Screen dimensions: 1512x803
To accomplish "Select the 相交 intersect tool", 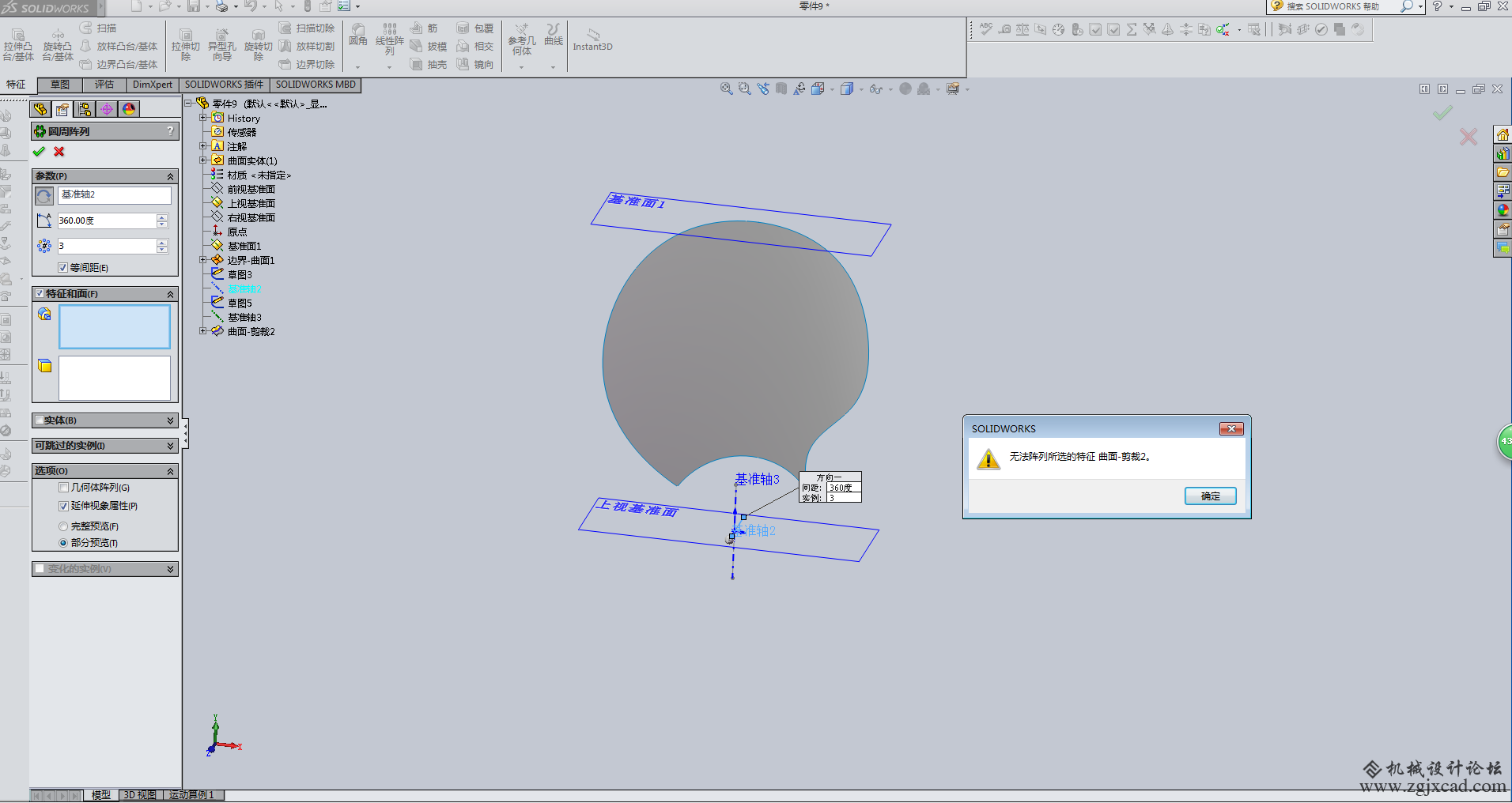I will click(475, 46).
